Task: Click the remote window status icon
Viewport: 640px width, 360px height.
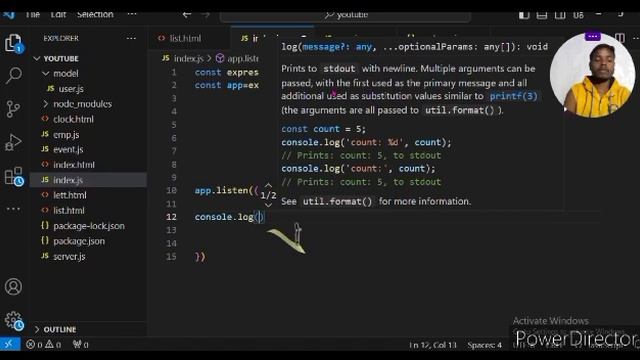Action: 10,344
